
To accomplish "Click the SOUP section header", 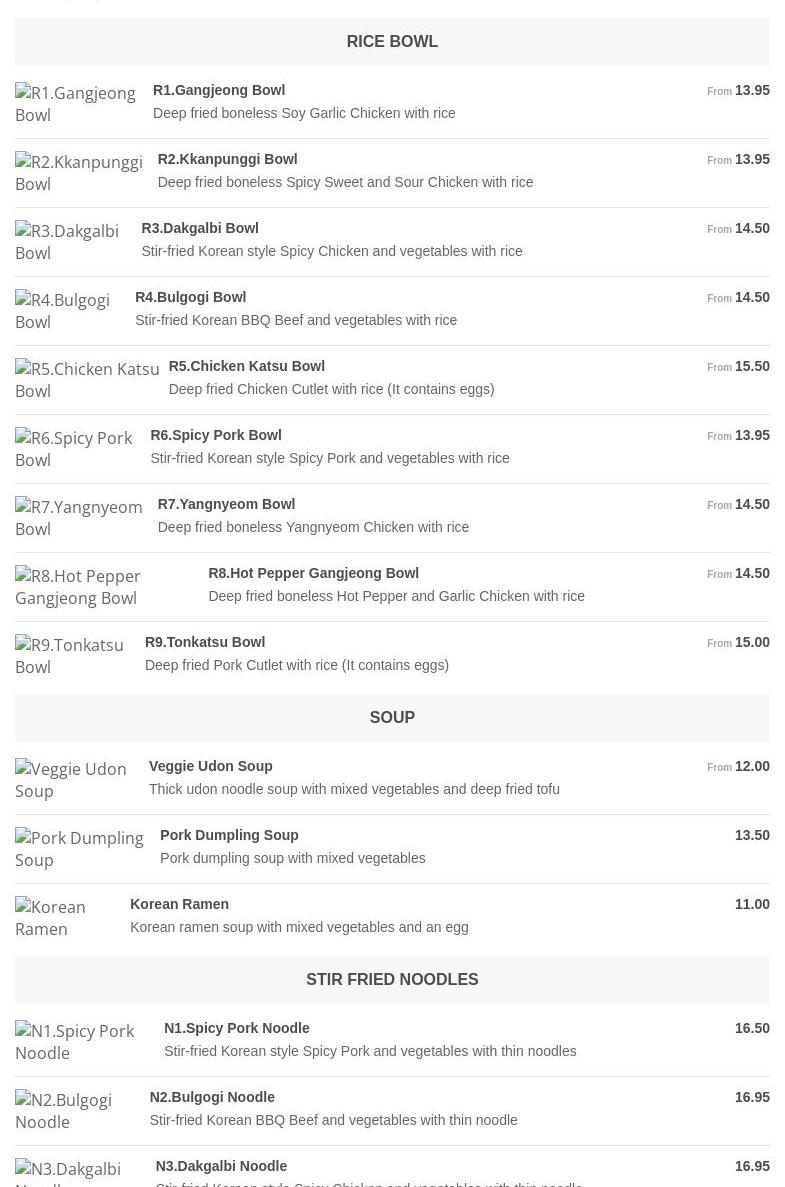I will tap(392, 718).
